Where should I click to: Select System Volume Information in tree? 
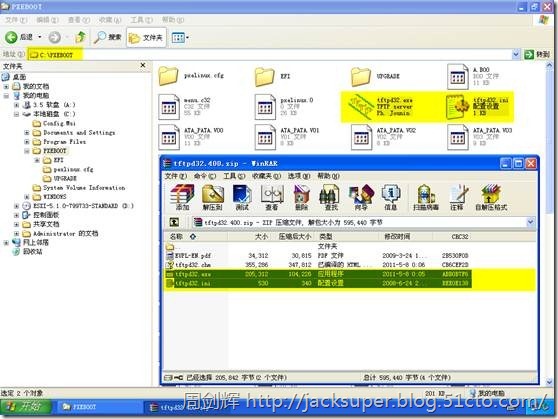coord(79,188)
